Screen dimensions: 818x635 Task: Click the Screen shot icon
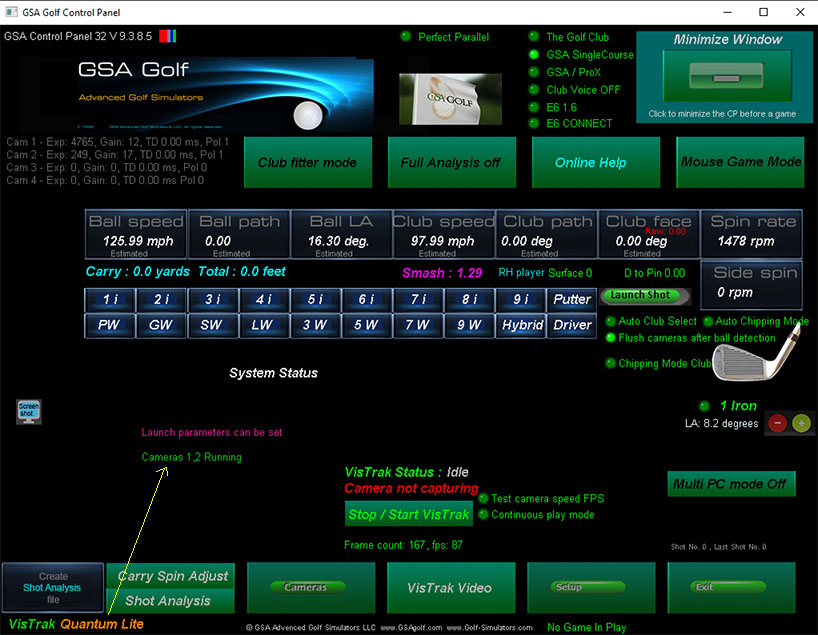[x=28, y=411]
